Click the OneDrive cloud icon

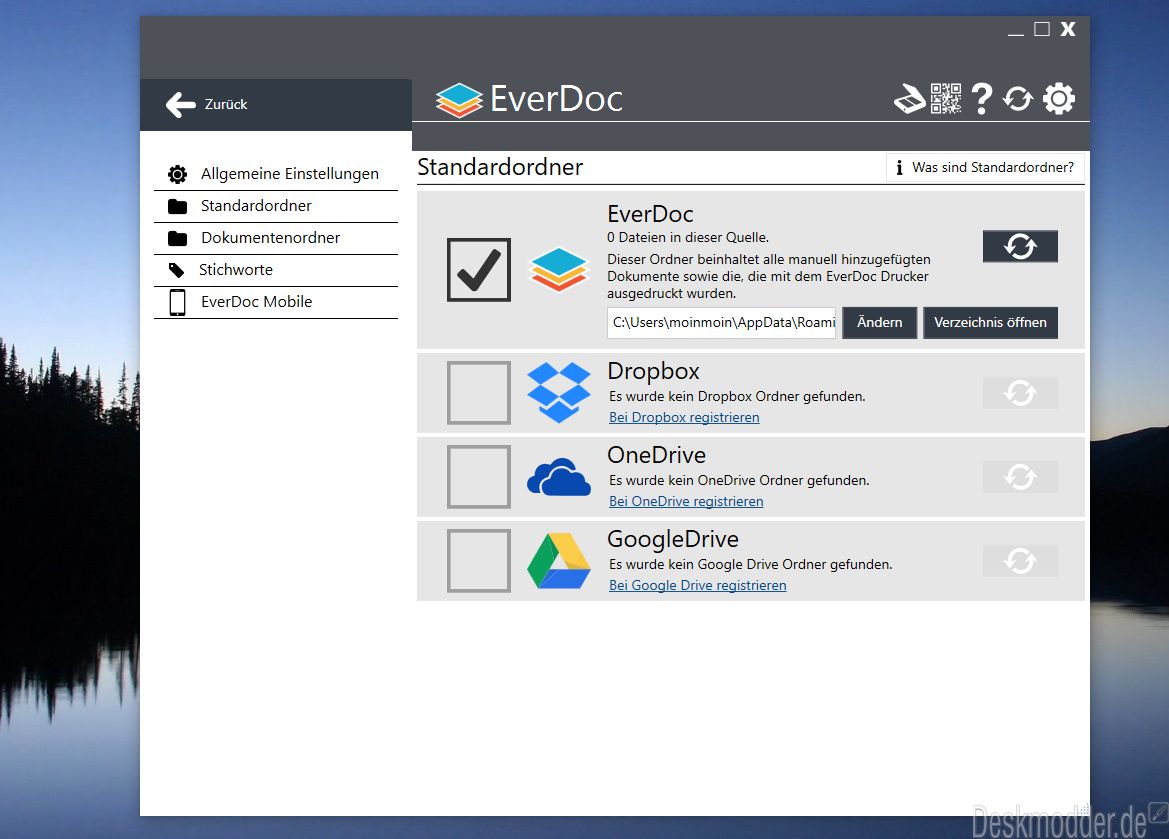click(x=559, y=477)
